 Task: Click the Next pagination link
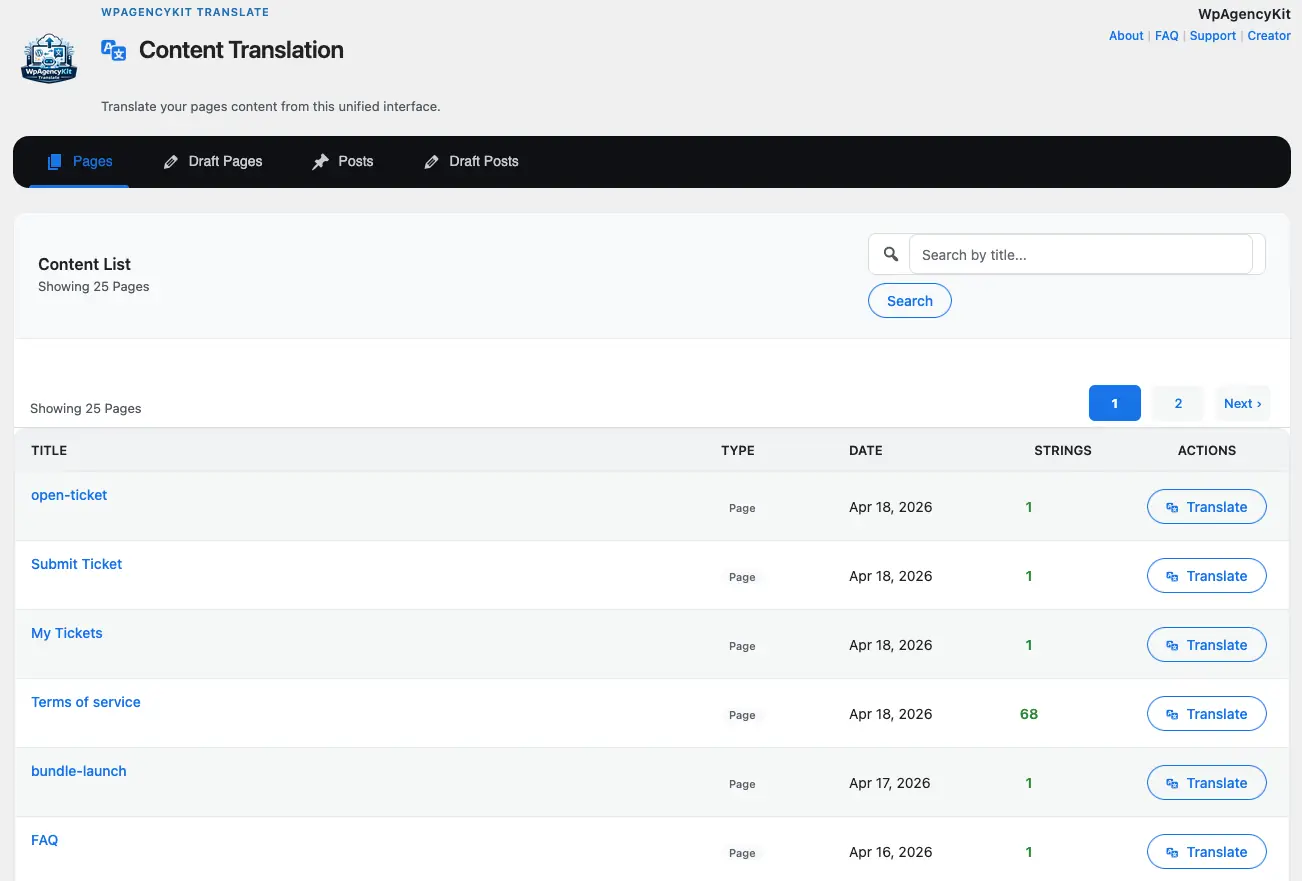[1242, 403]
